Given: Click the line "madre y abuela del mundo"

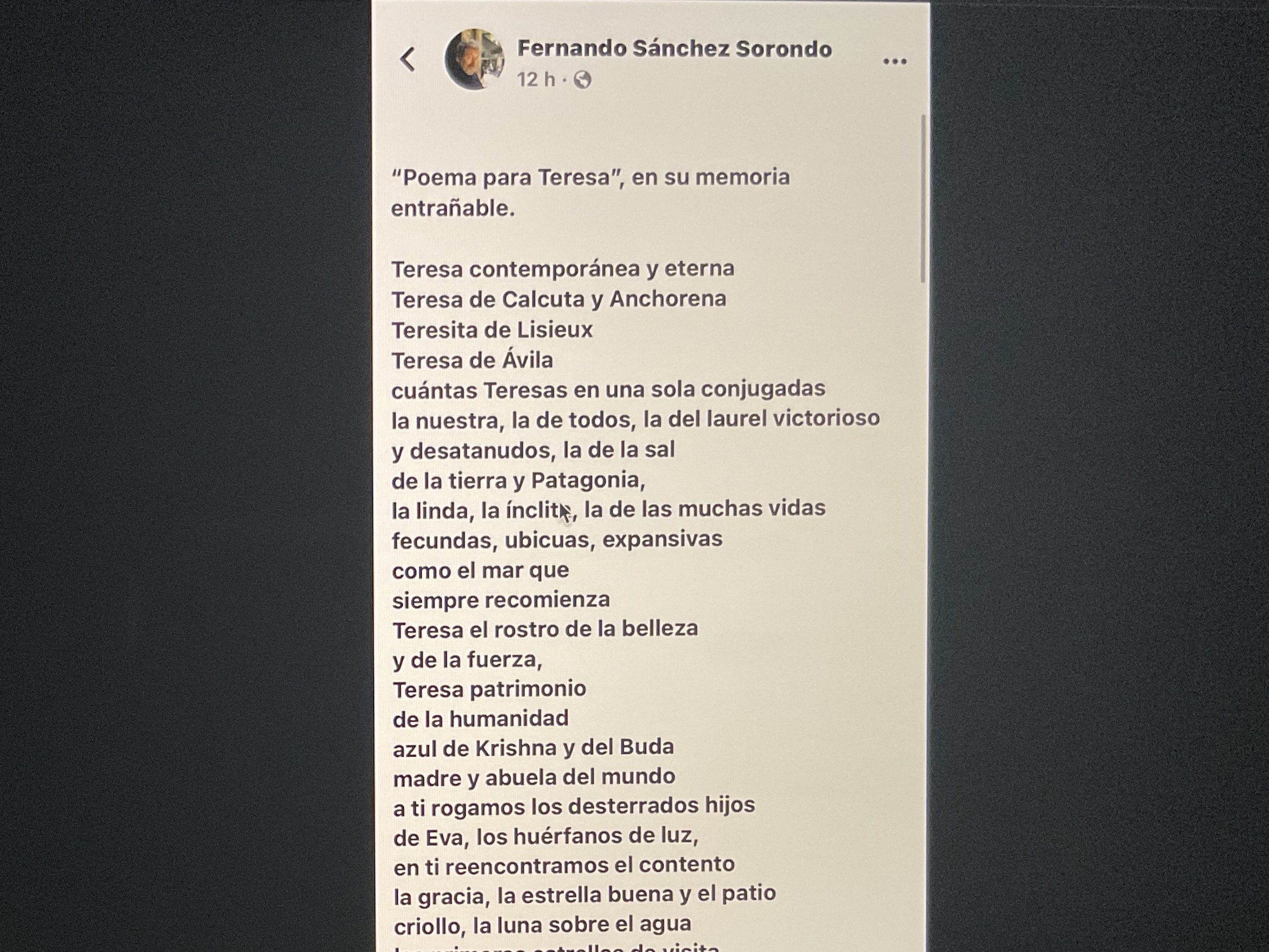Looking at the screenshot, I should (x=534, y=778).
